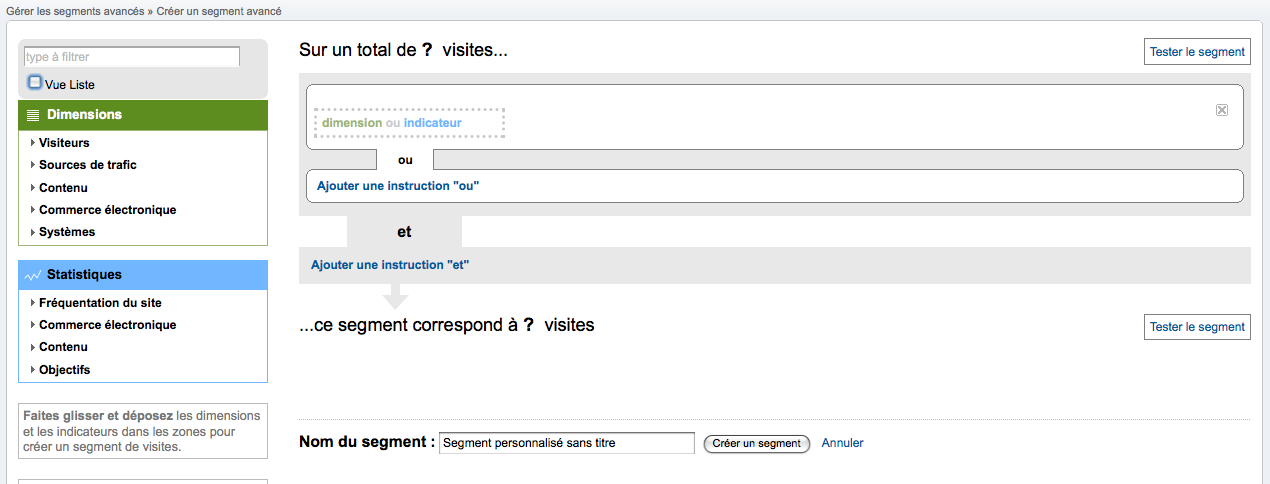Click the top Tester le segment button
The height and width of the screenshot is (484, 1270).
(1197, 52)
